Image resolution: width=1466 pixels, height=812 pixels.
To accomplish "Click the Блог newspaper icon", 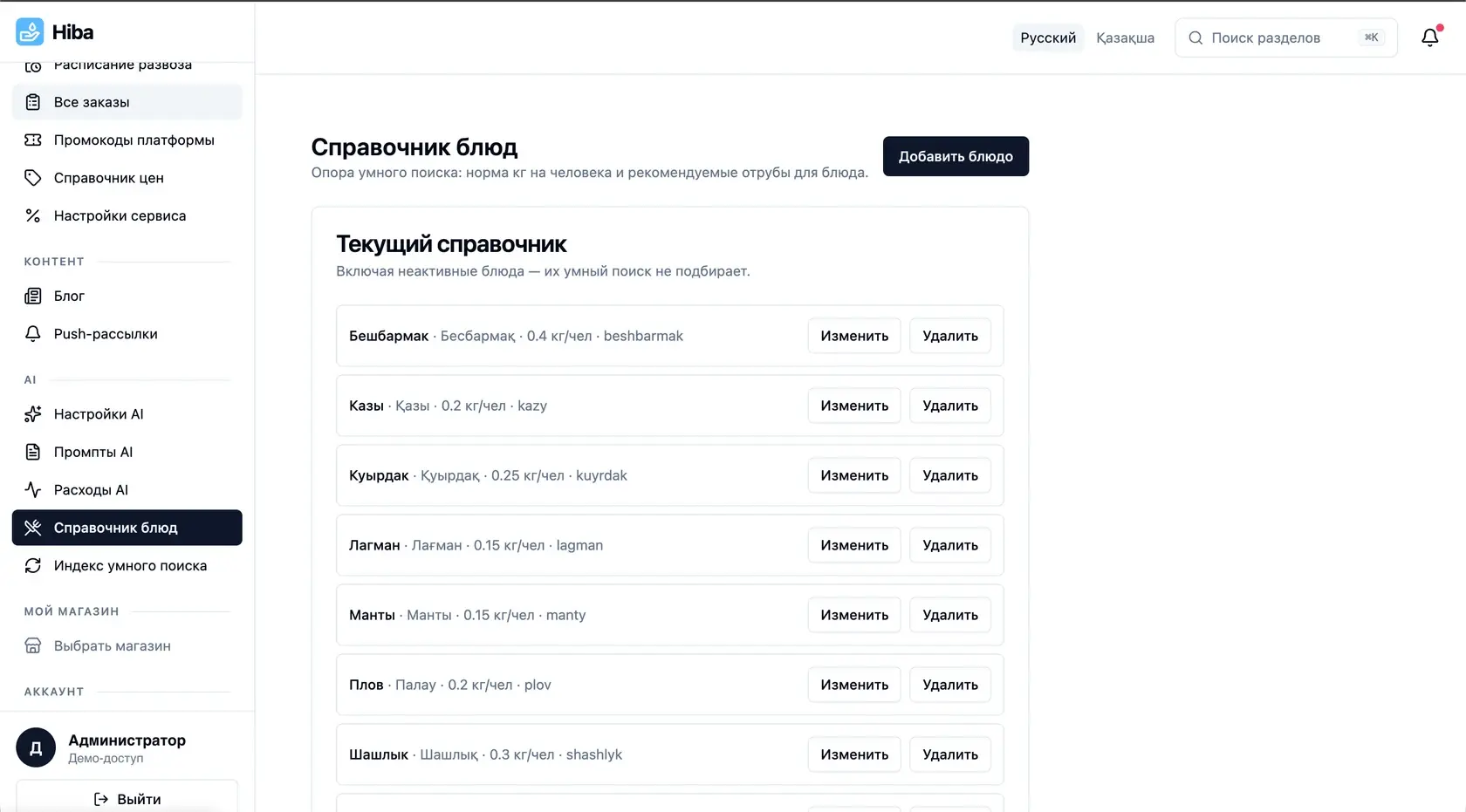I will click(33, 296).
